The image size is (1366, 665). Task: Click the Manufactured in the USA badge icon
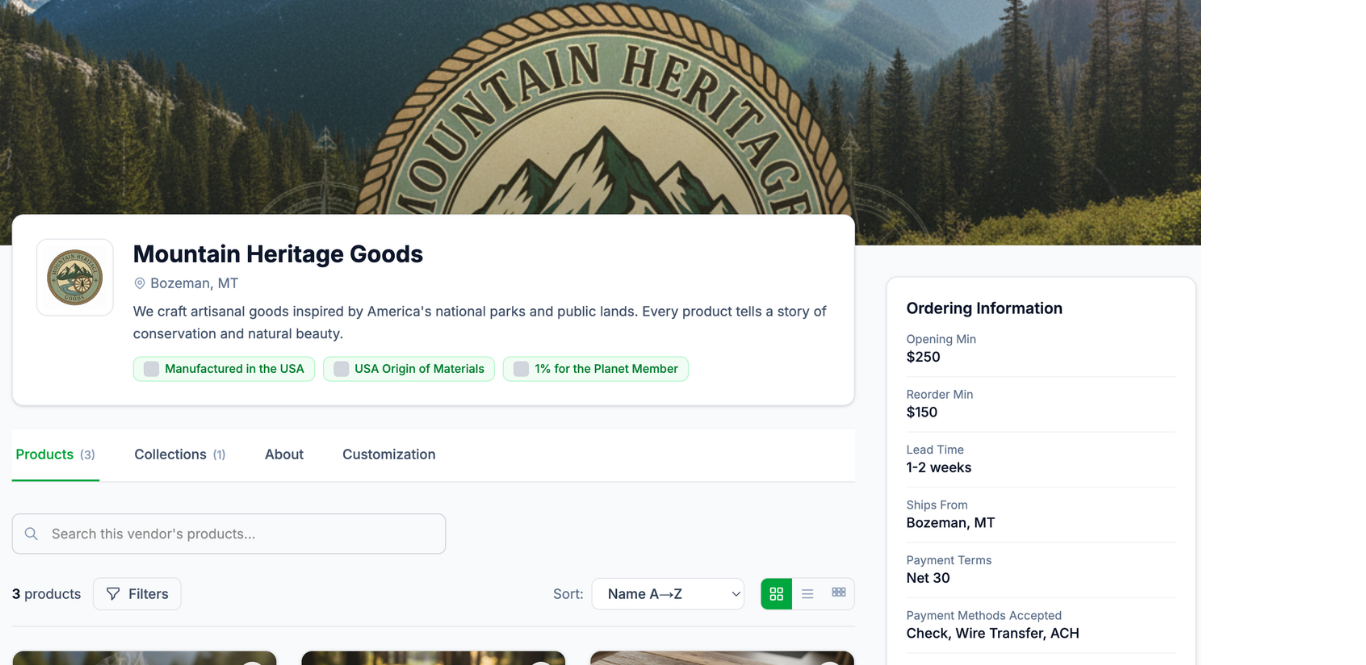pyautogui.click(x=151, y=369)
